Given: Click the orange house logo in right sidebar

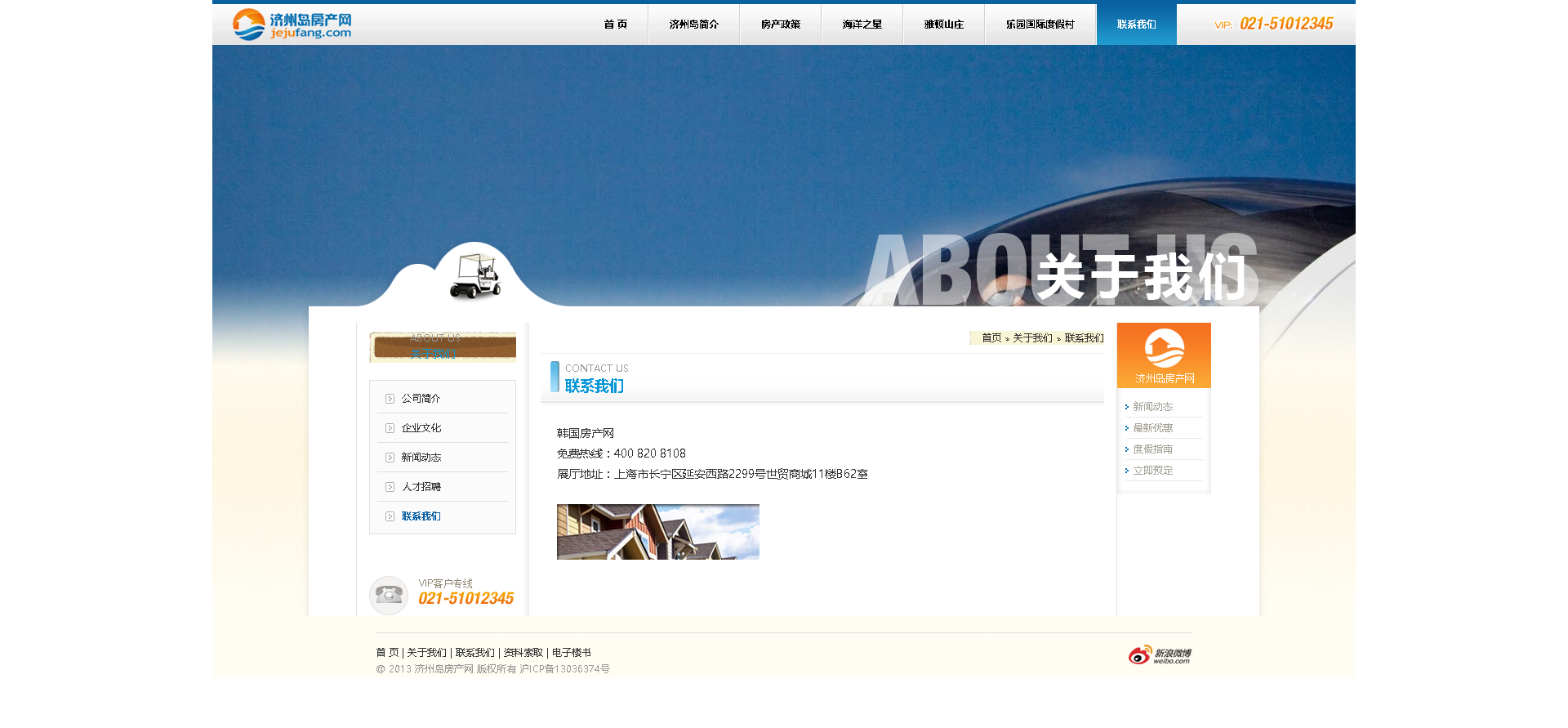Looking at the screenshot, I should pos(1164,349).
